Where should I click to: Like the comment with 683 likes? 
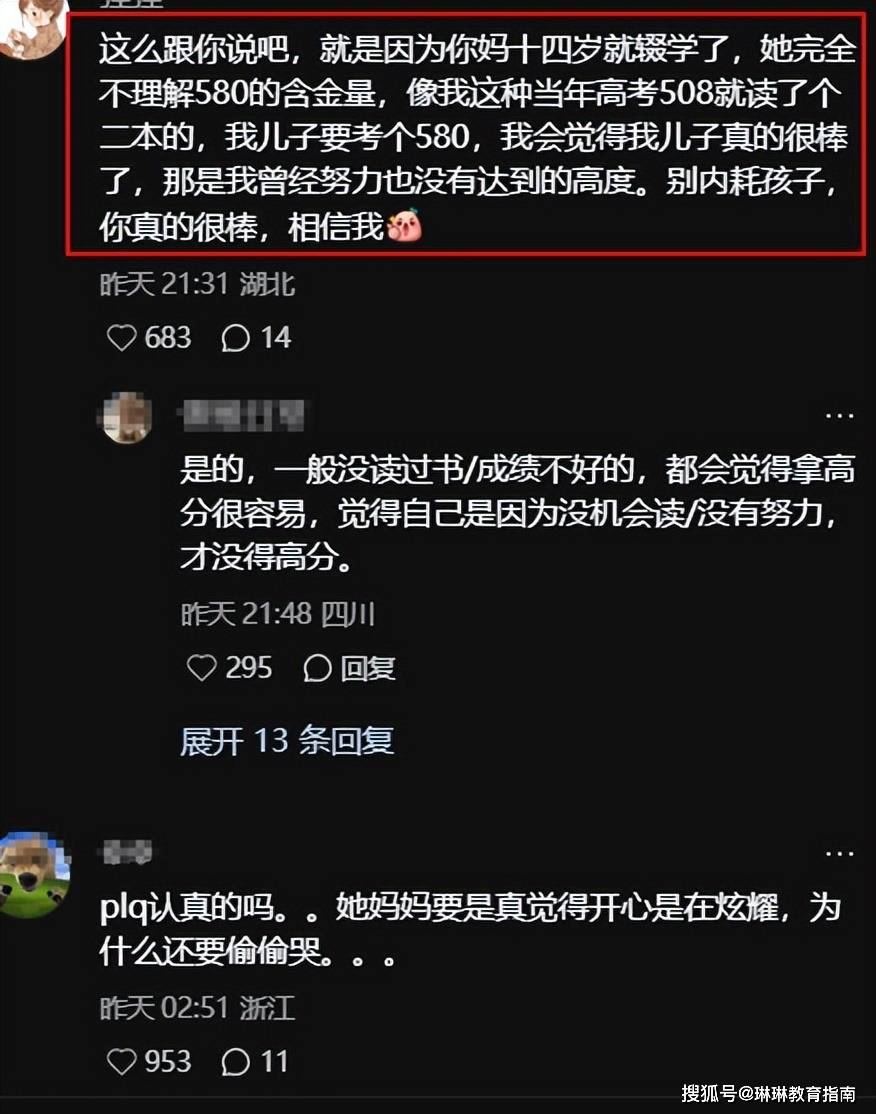tap(121, 337)
